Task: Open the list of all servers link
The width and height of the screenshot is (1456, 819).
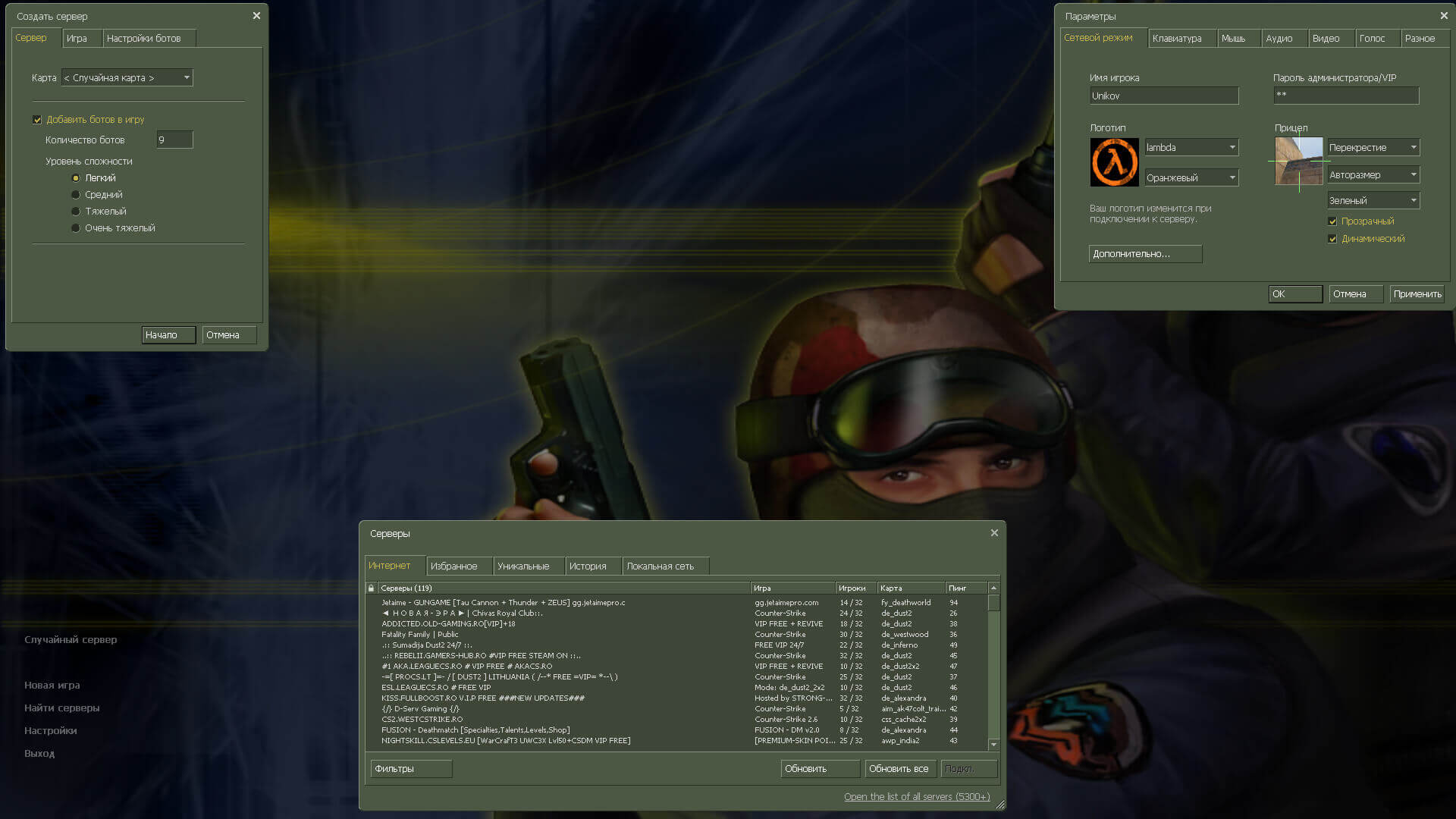Action: point(917,797)
